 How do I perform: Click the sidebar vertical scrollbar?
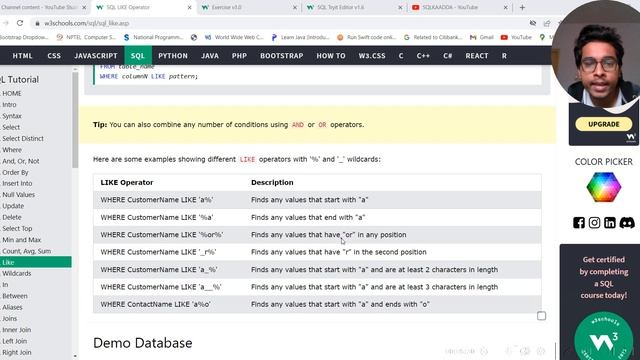(75, 120)
